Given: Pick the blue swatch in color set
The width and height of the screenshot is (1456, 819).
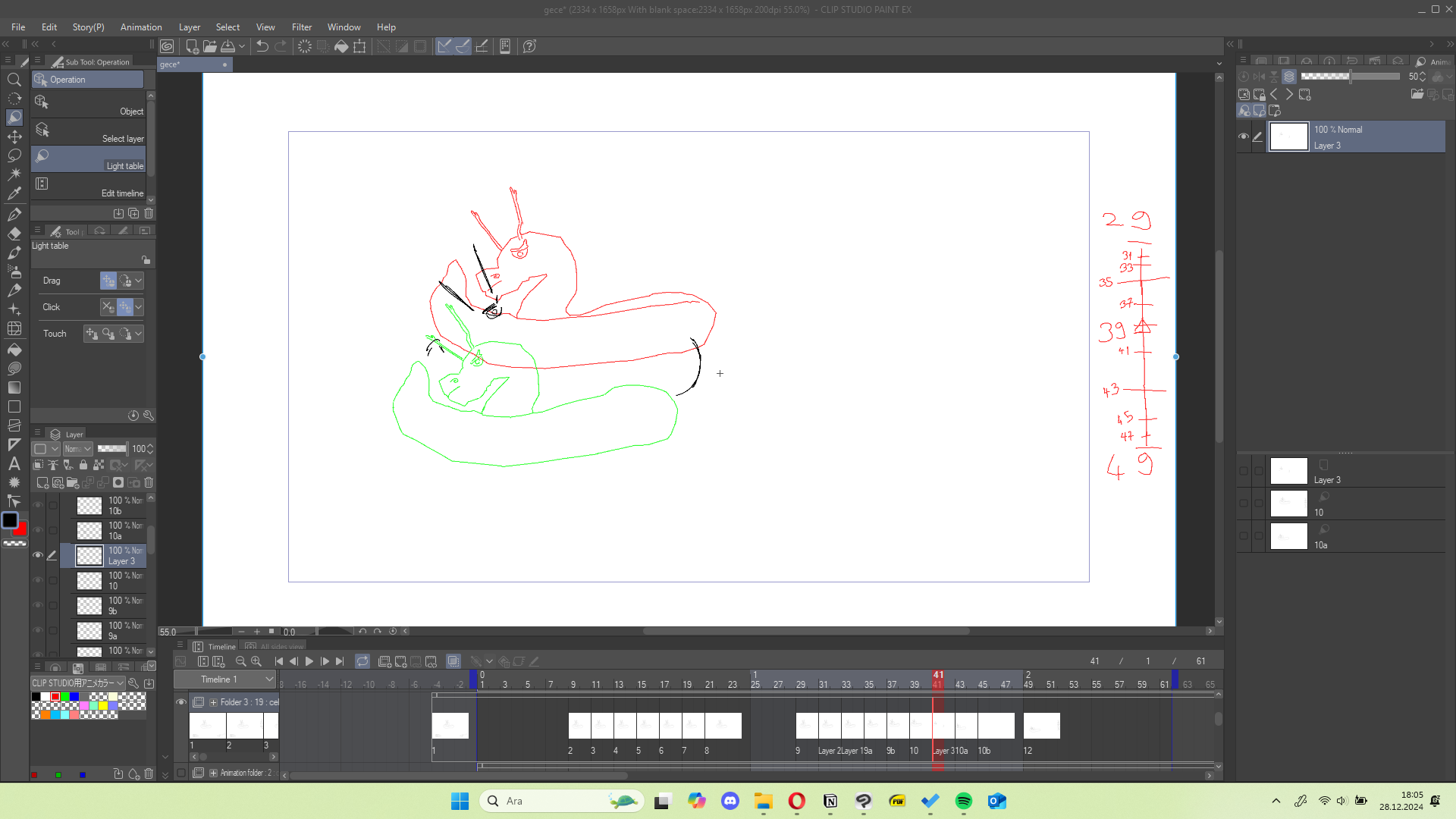Looking at the screenshot, I should 74,697.
